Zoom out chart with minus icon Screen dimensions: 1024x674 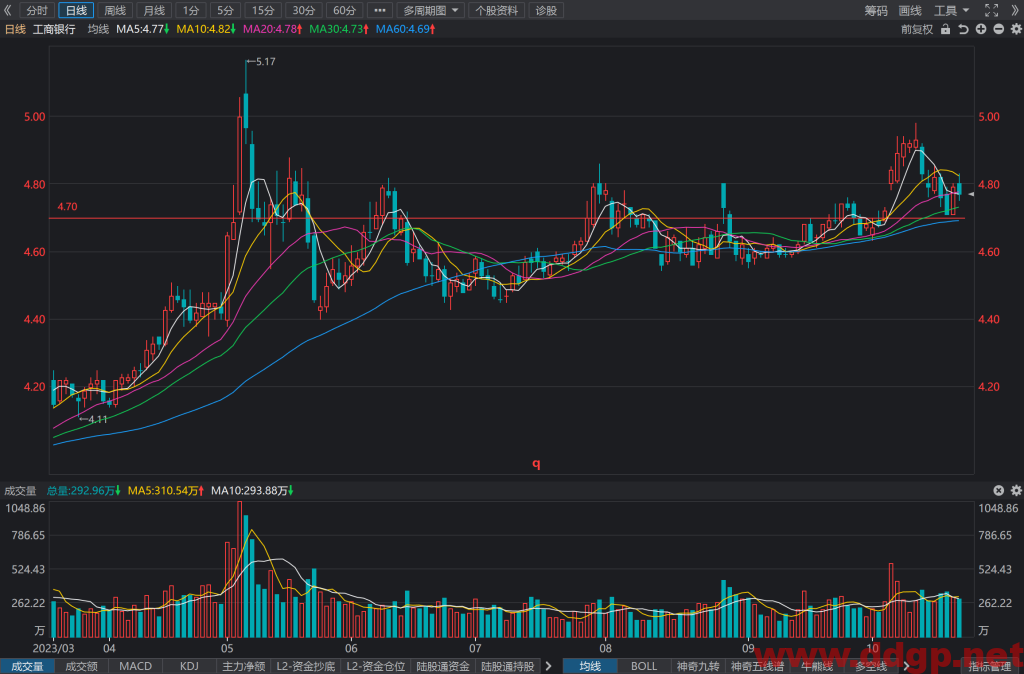pos(999,29)
